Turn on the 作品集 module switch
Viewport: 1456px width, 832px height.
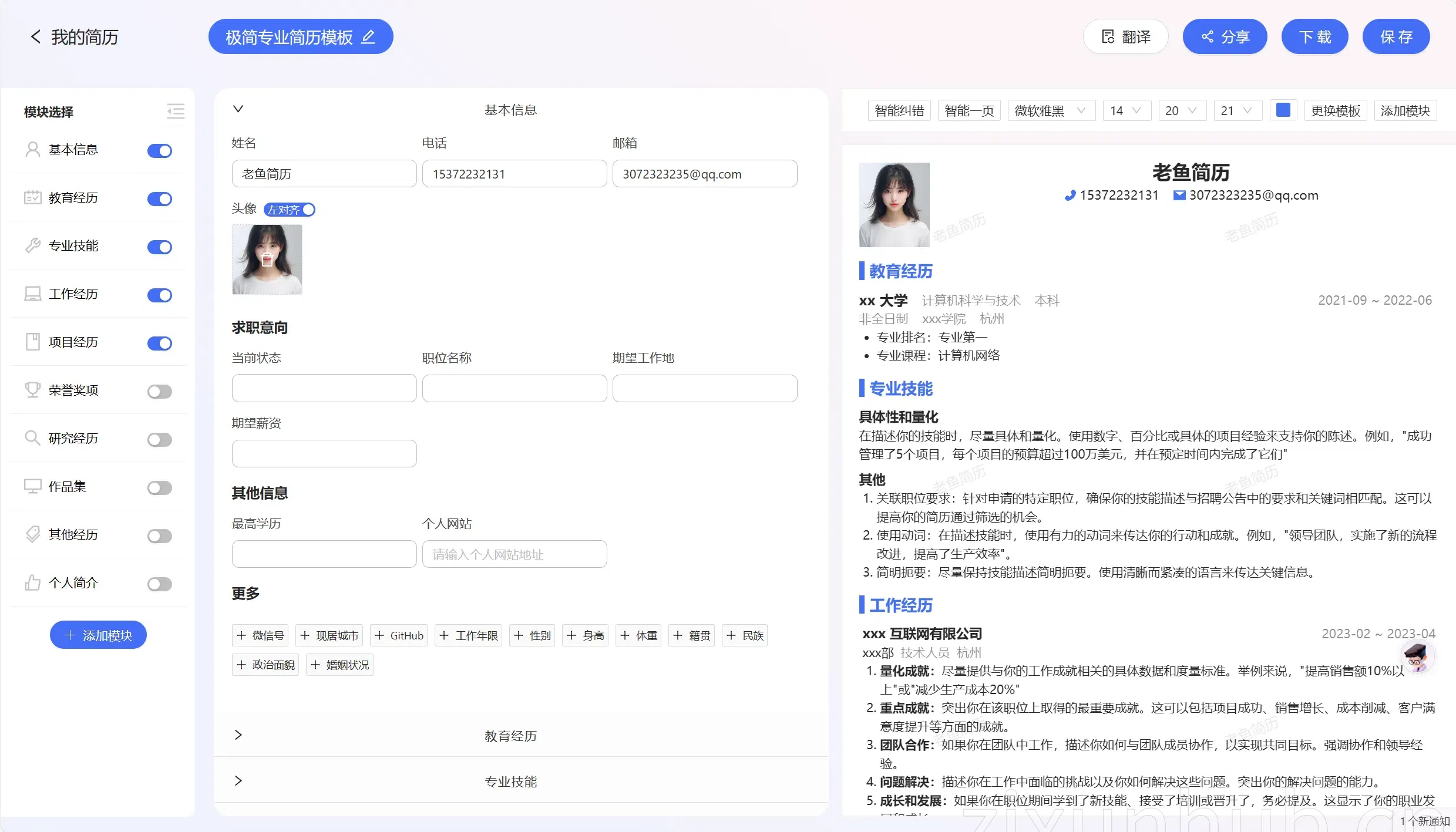click(x=160, y=488)
